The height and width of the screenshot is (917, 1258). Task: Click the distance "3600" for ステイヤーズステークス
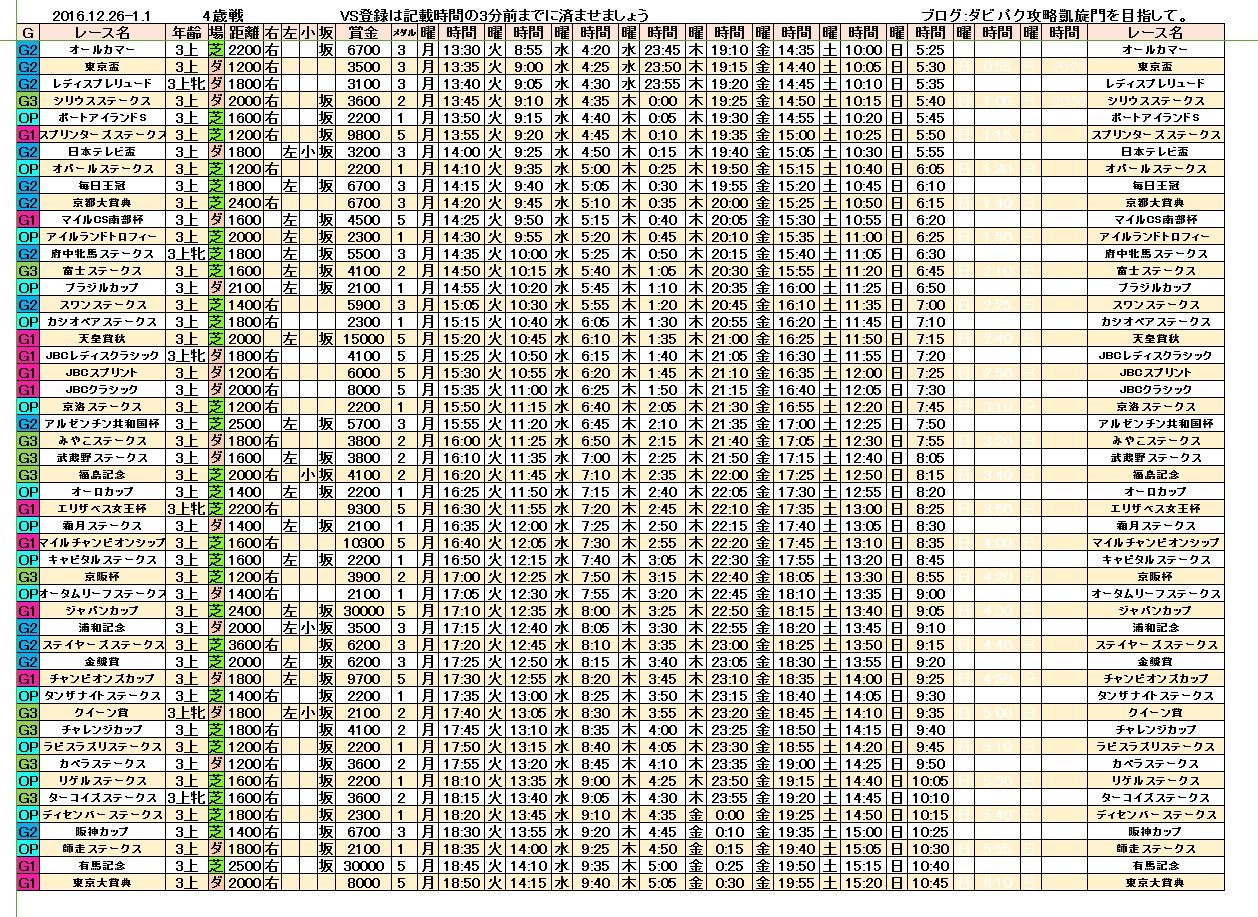[245, 644]
